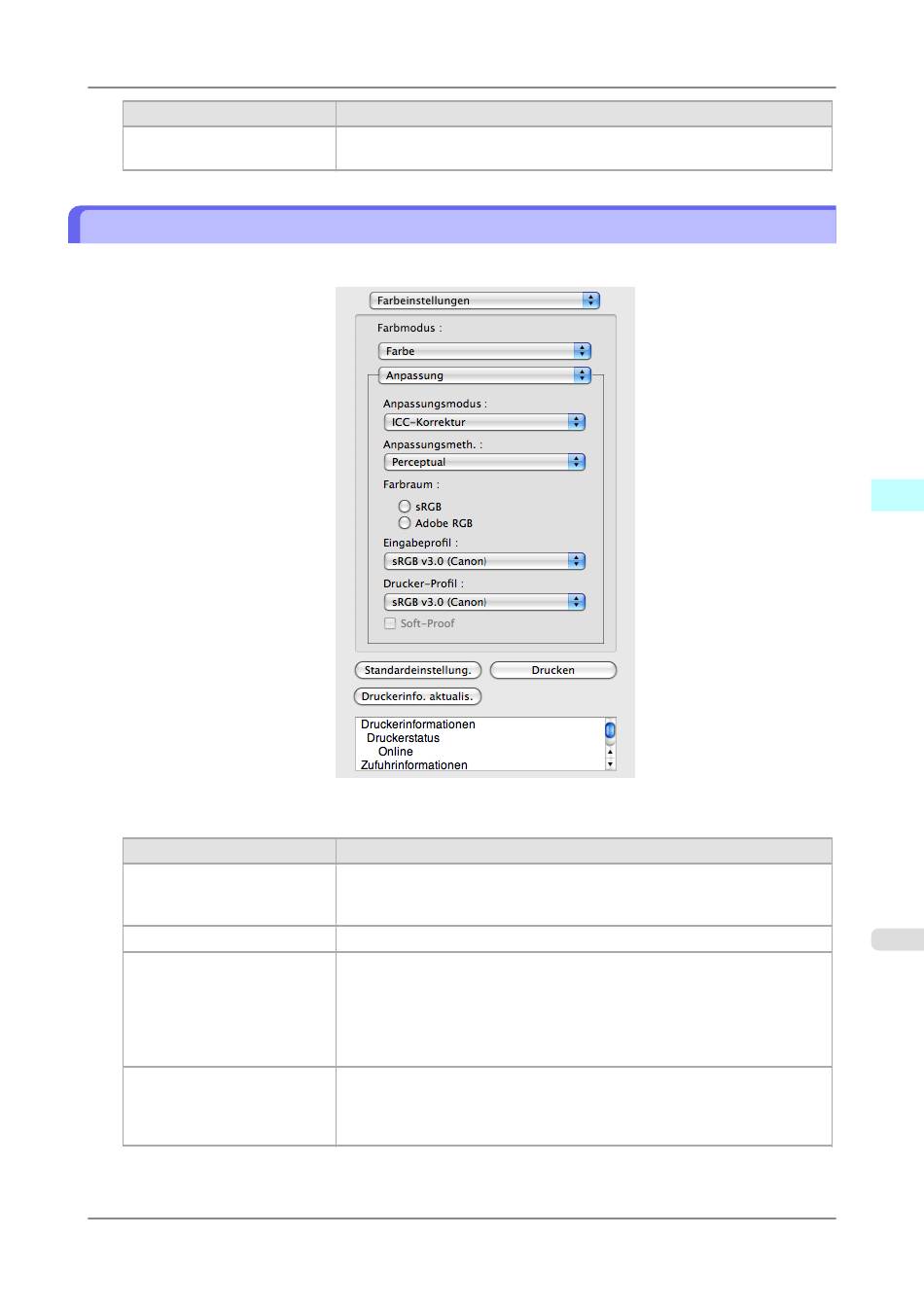This screenshot has height=1307, width=924.
Task: Select the Druckerstatus row
Action: [403, 738]
